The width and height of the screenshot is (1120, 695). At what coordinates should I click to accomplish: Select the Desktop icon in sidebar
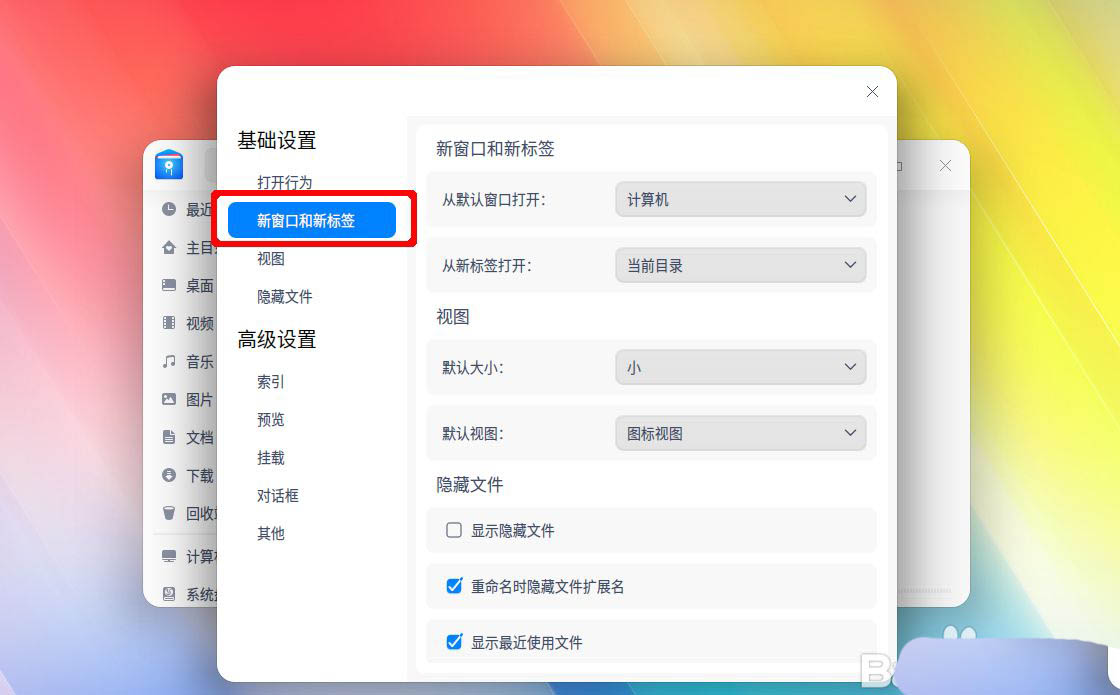click(x=169, y=286)
